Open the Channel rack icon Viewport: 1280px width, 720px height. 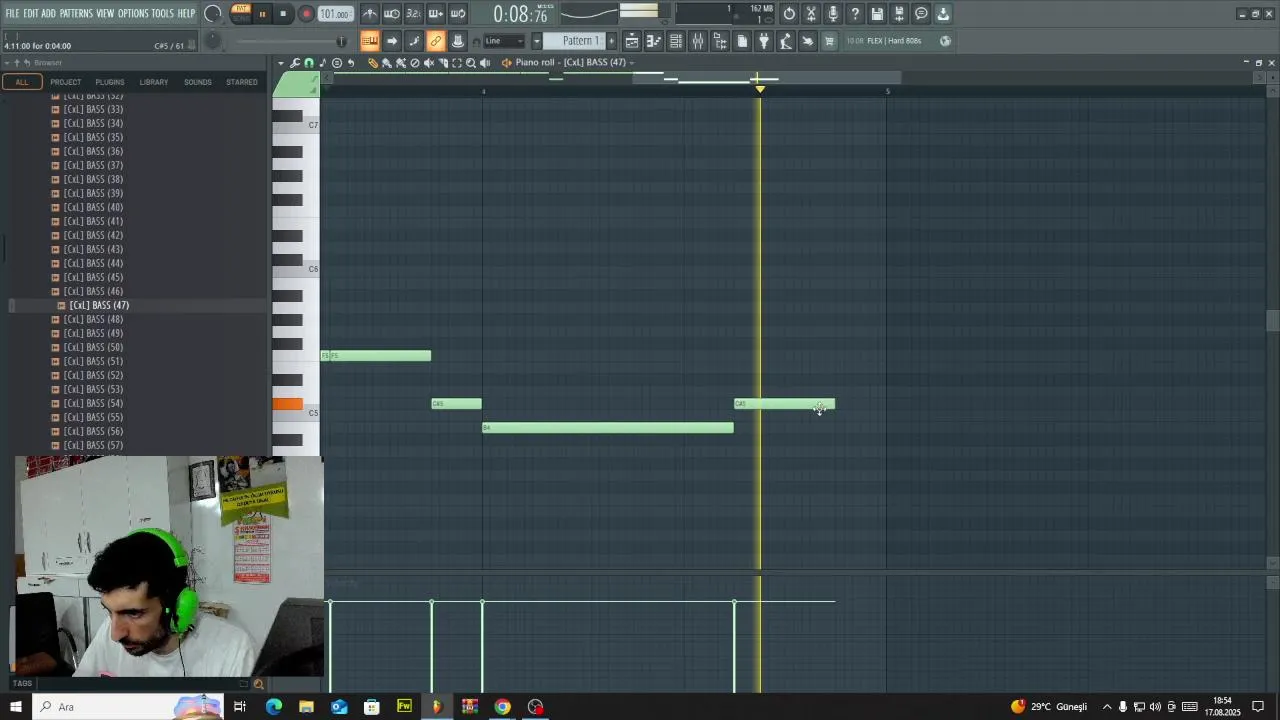pos(677,41)
